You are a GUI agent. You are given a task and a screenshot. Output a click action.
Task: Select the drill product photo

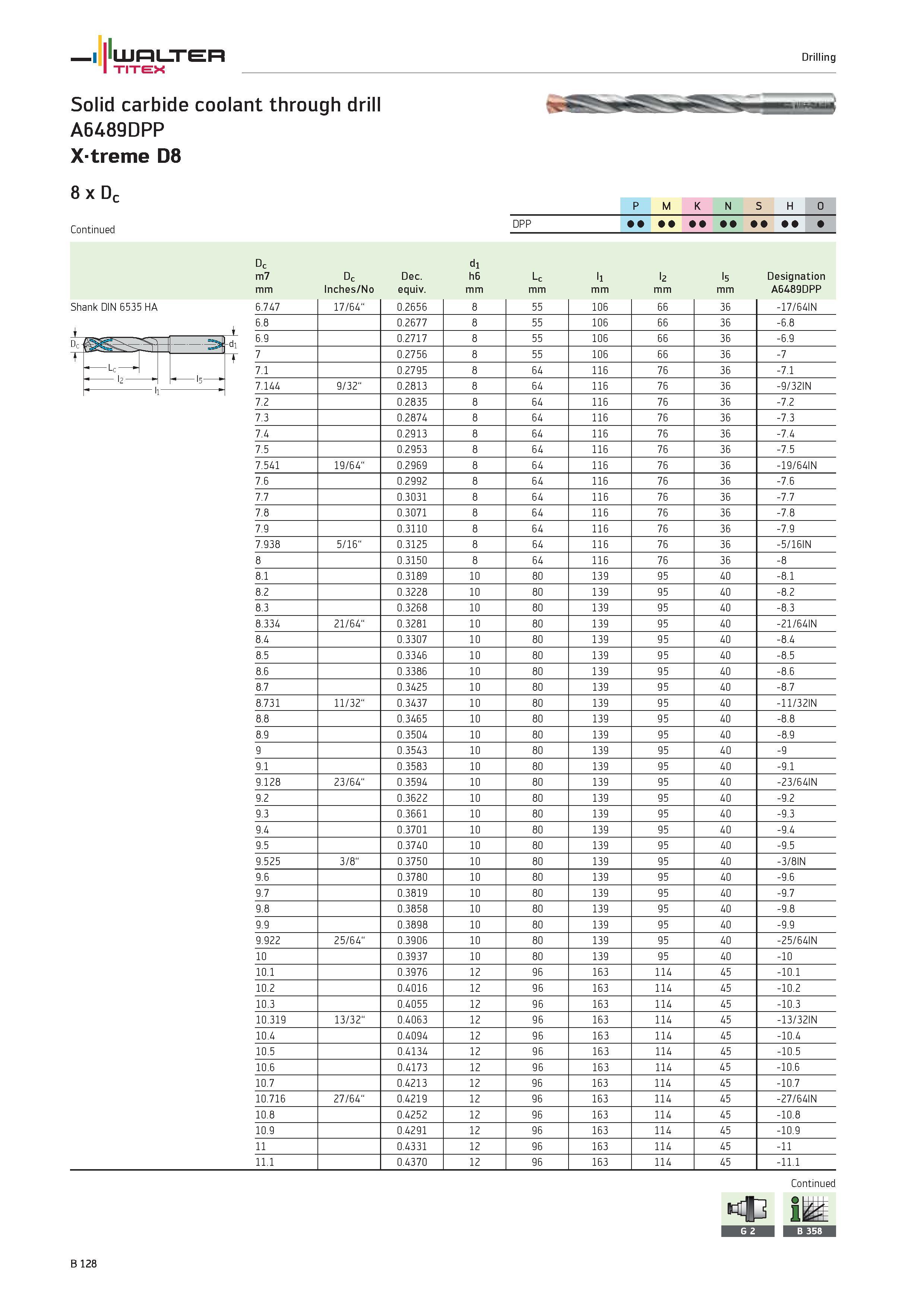point(691,104)
